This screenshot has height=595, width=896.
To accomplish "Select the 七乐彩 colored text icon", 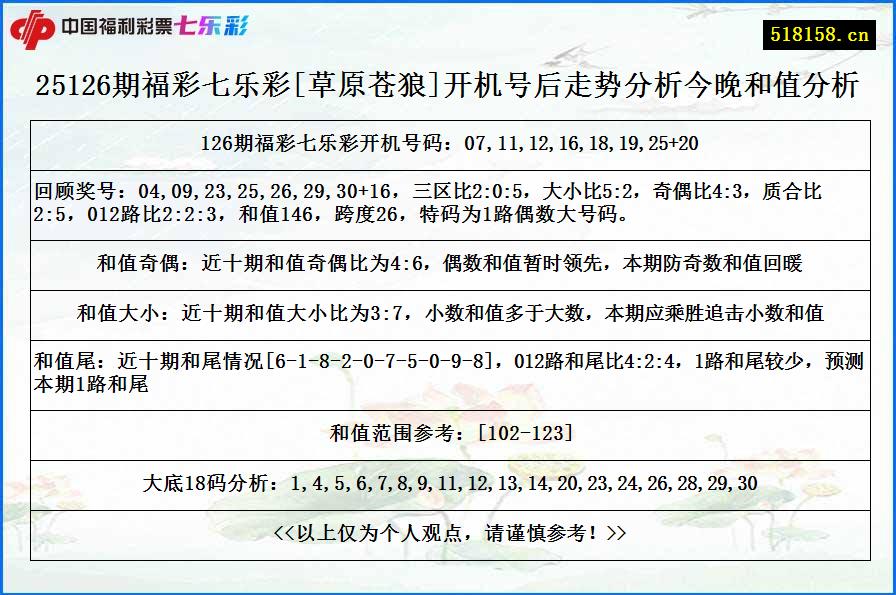I will (214, 26).
